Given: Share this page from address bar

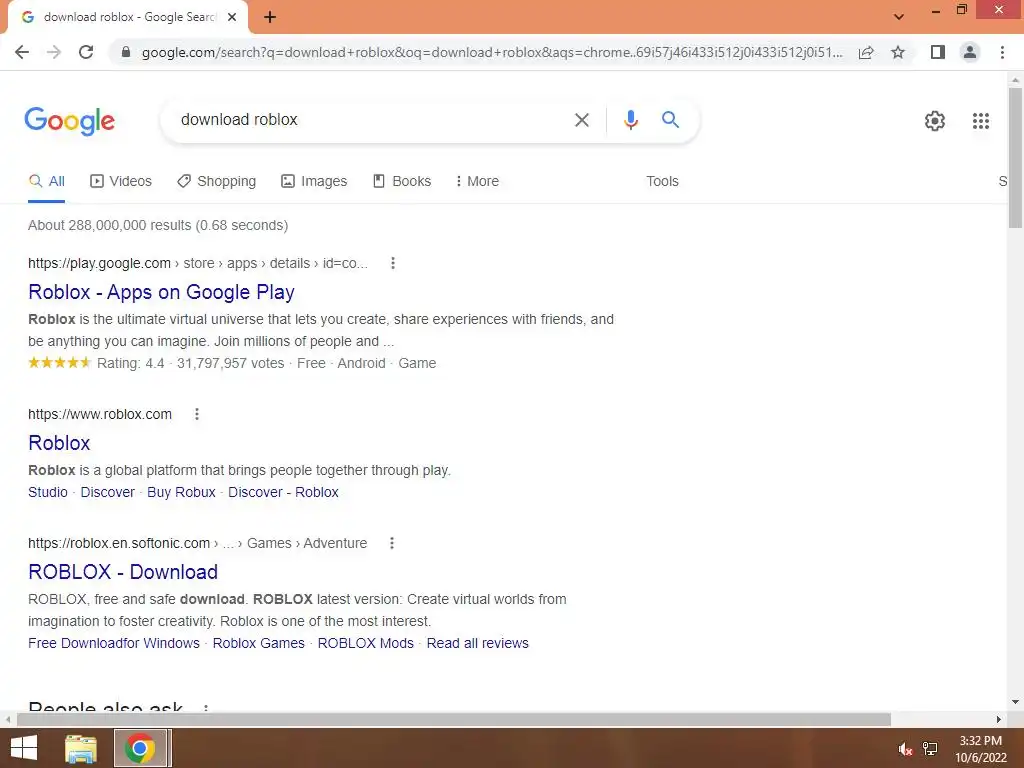Looking at the screenshot, I should (866, 52).
